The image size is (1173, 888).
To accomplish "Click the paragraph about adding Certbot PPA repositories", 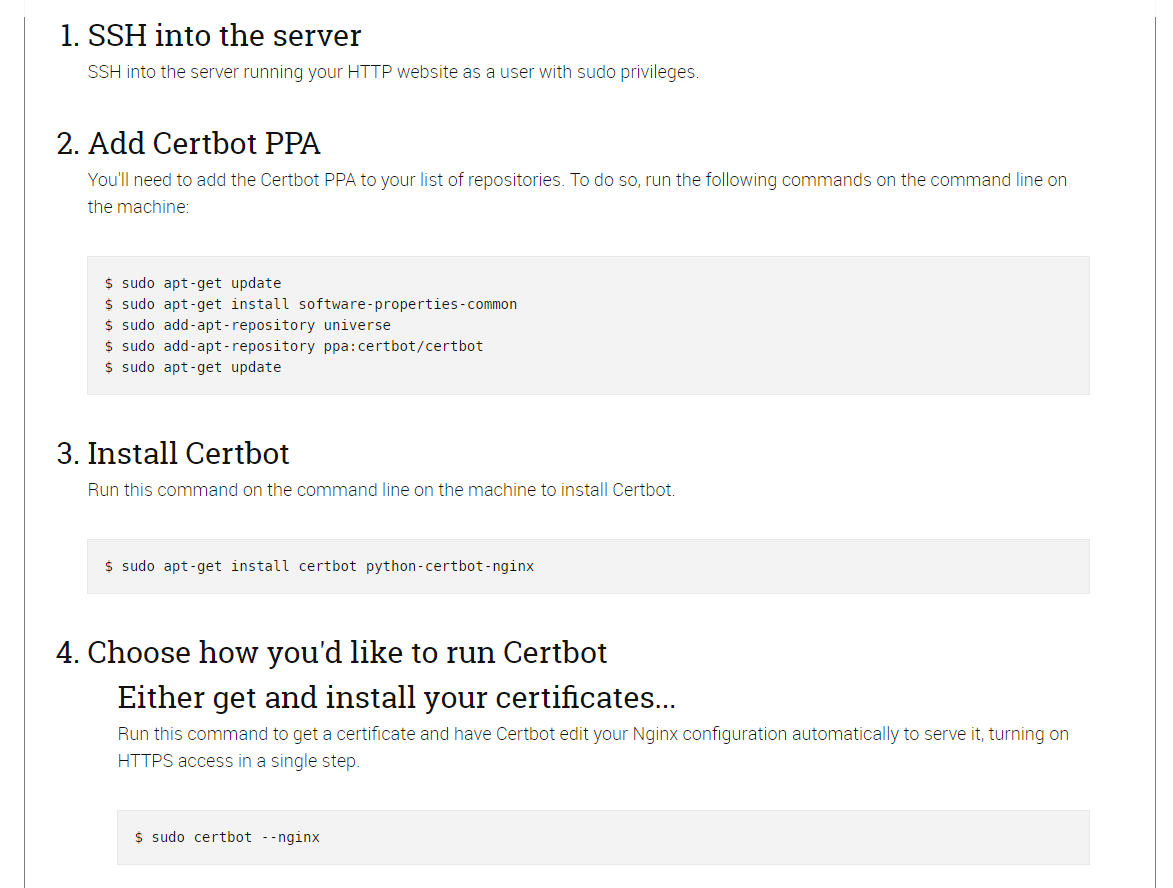I will pyautogui.click(x=577, y=180).
